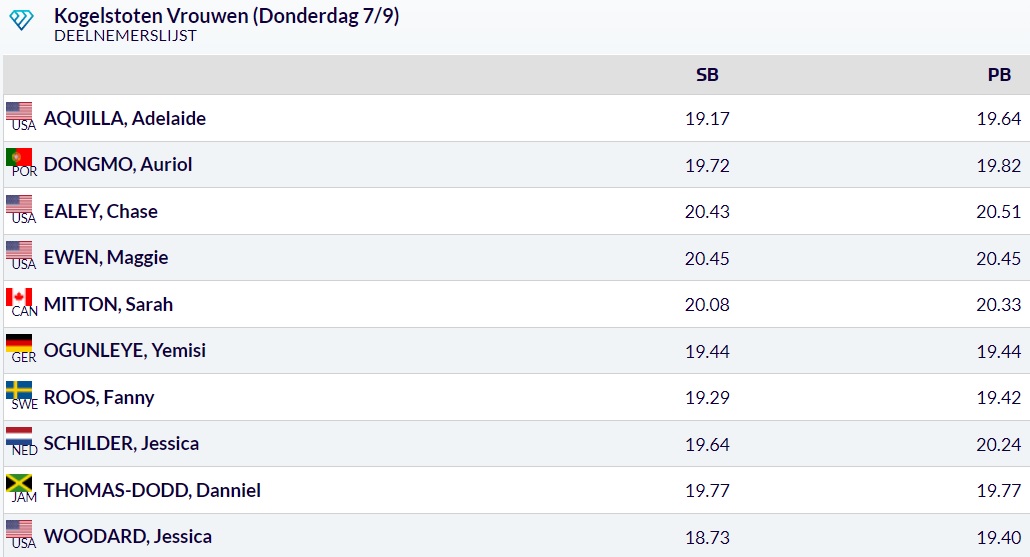The image size is (1030, 557).
Task: Click the Kogelstoten Vrouwen event title
Action: [227, 16]
